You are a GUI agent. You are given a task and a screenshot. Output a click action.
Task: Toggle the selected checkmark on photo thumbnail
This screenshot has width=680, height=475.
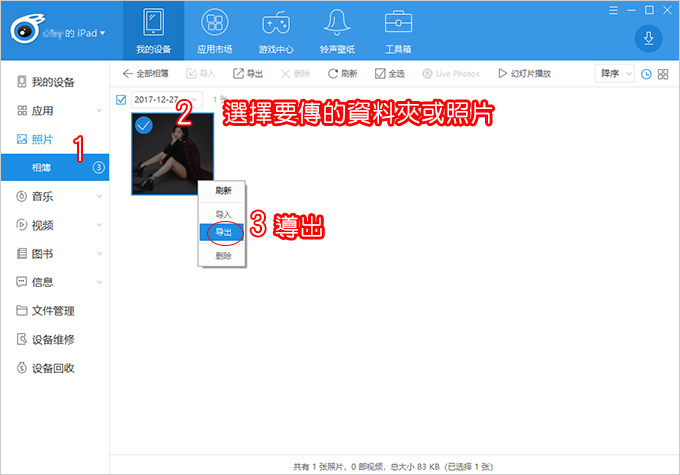click(x=144, y=125)
